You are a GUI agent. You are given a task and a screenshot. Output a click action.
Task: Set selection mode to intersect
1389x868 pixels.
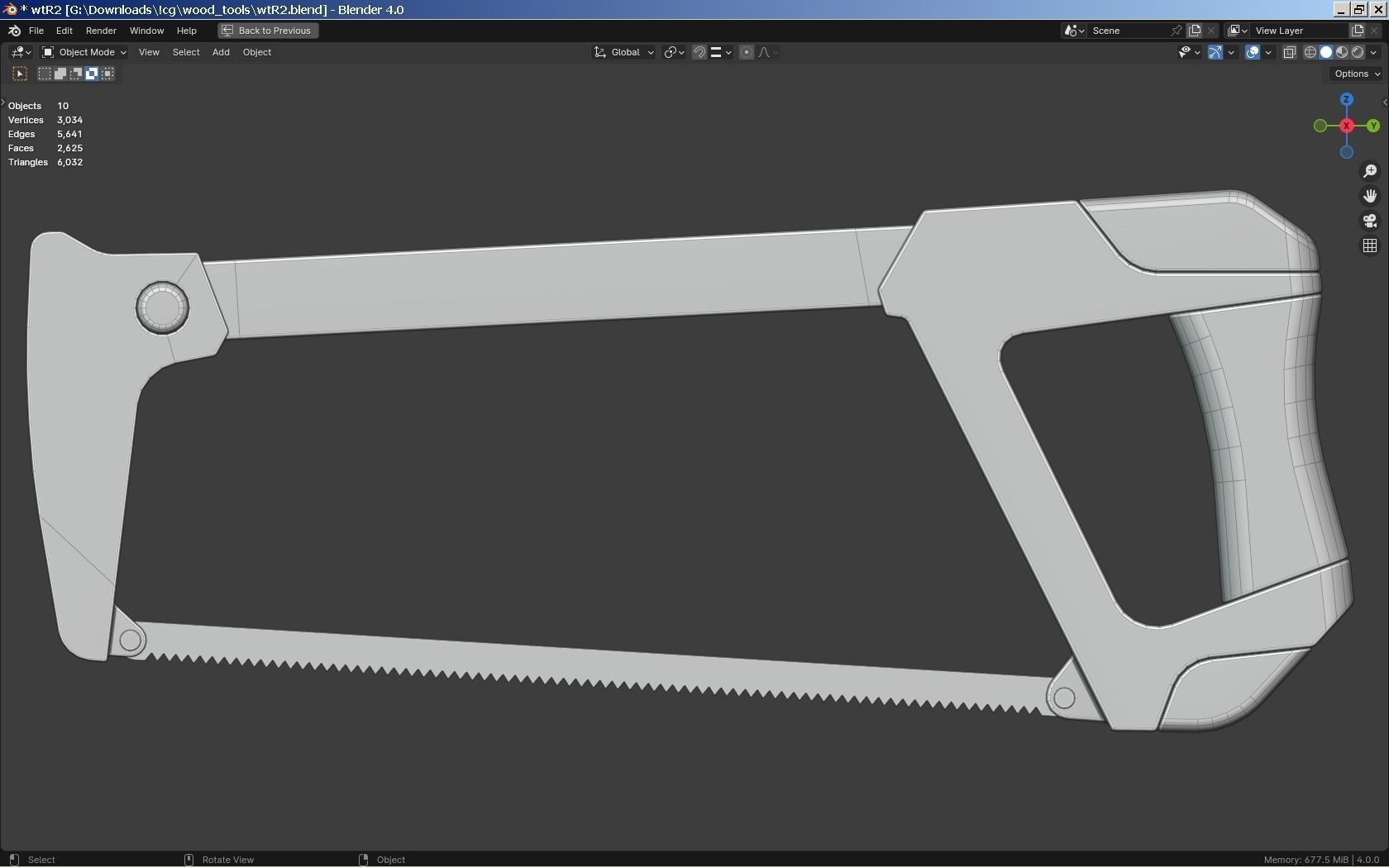pos(107,74)
